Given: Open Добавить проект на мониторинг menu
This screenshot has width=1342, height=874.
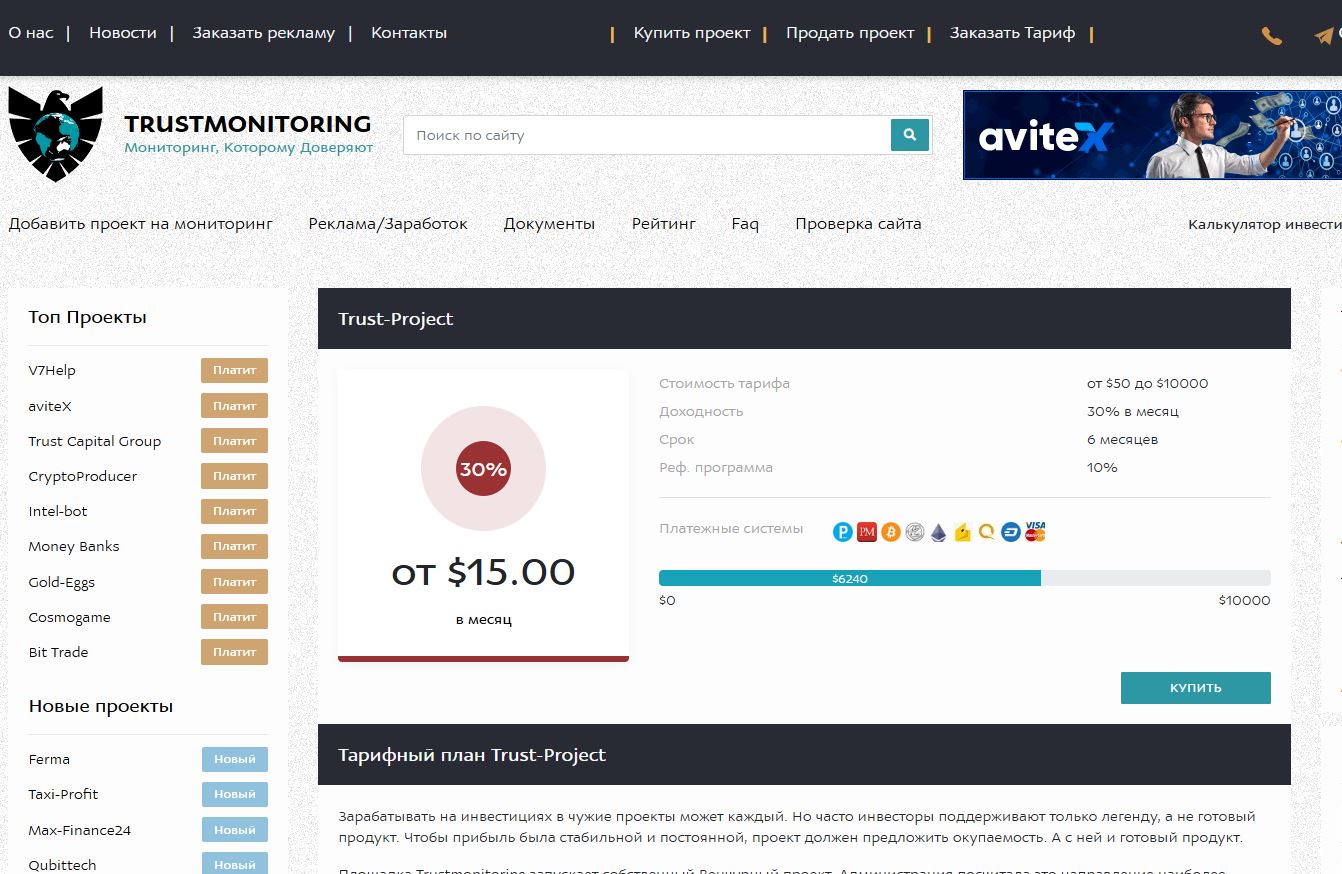Looking at the screenshot, I should (141, 224).
